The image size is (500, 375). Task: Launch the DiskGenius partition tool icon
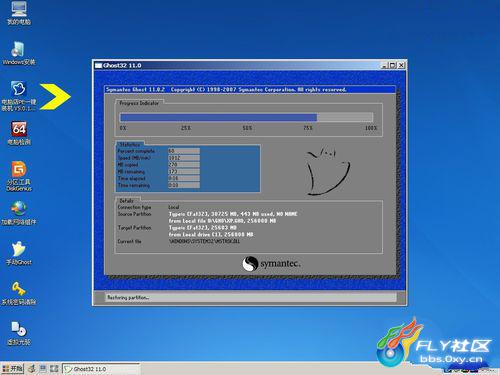tap(19, 176)
